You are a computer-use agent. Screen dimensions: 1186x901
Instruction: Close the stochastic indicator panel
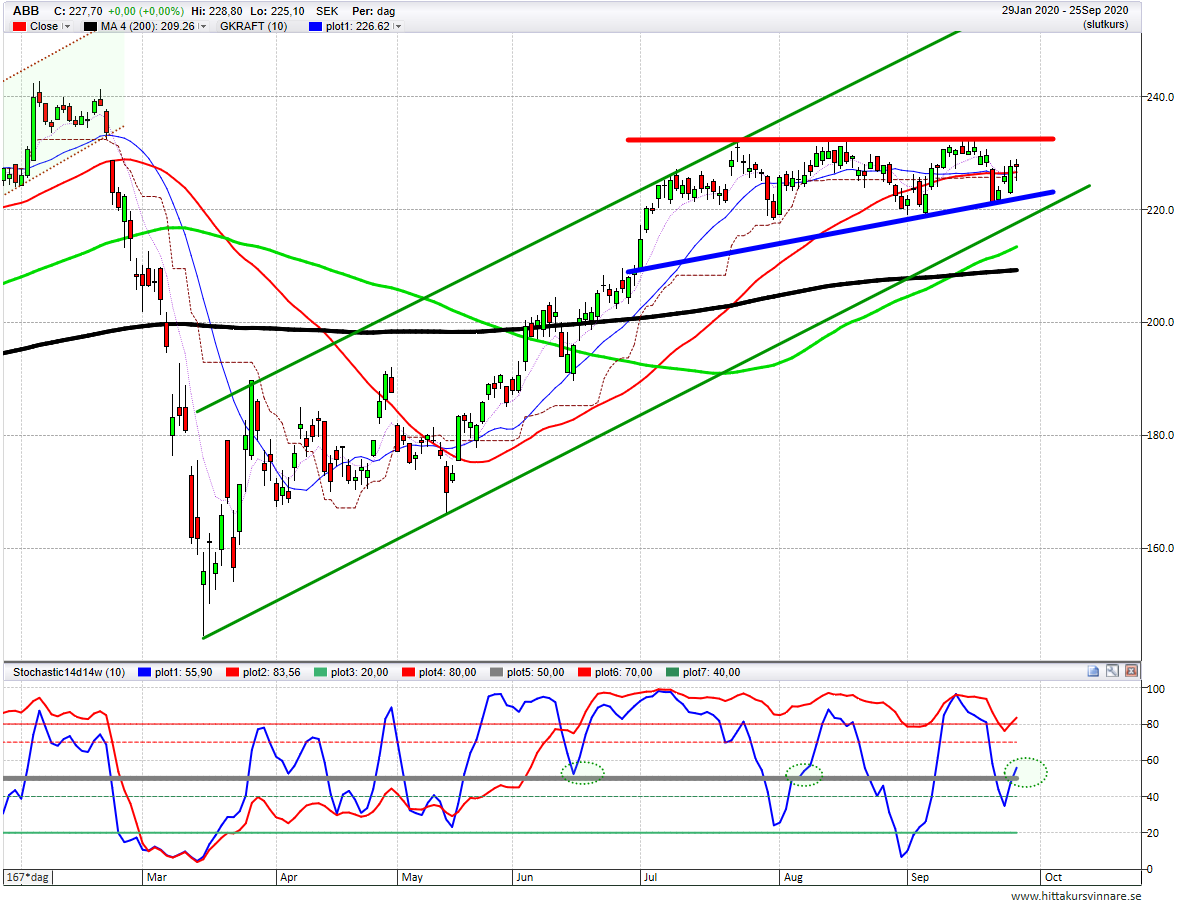tap(1131, 670)
